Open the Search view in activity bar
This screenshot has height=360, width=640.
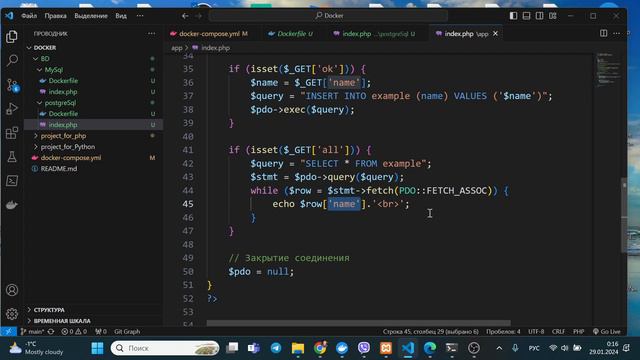[12, 61]
